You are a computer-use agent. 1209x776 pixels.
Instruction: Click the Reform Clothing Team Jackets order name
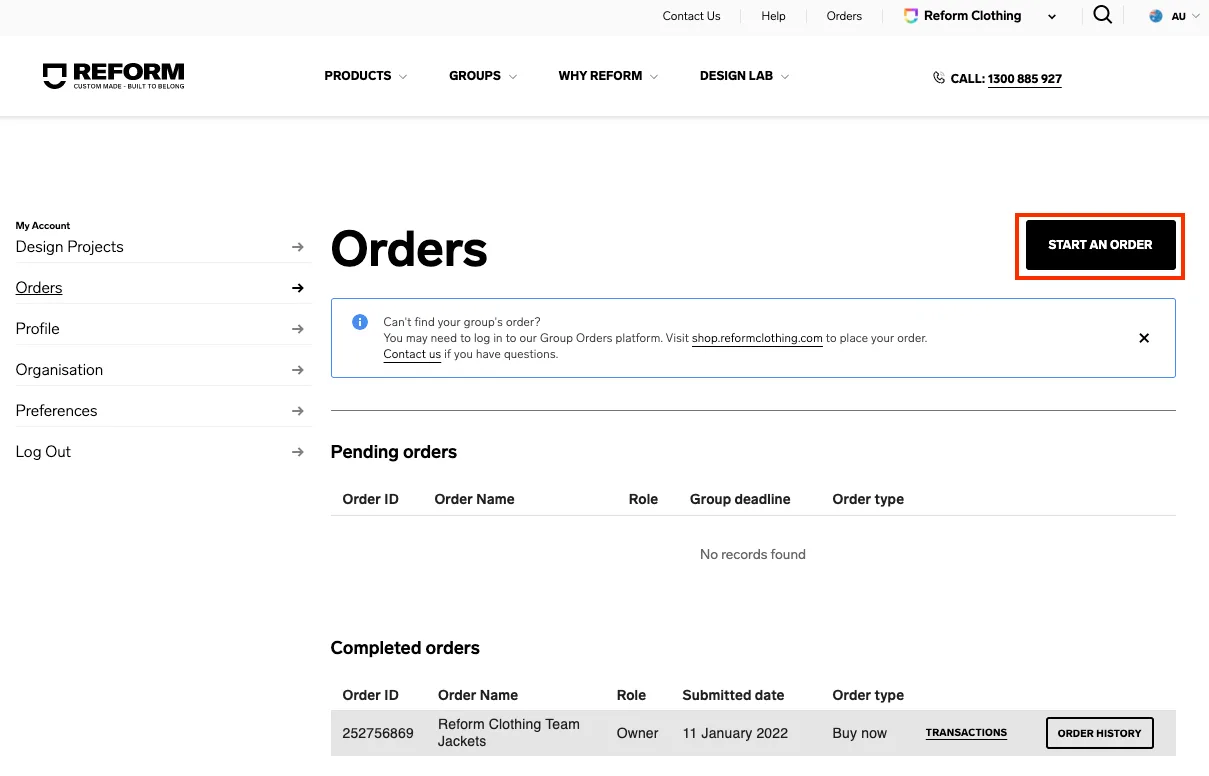pyautogui.click(x=509, y=733)
